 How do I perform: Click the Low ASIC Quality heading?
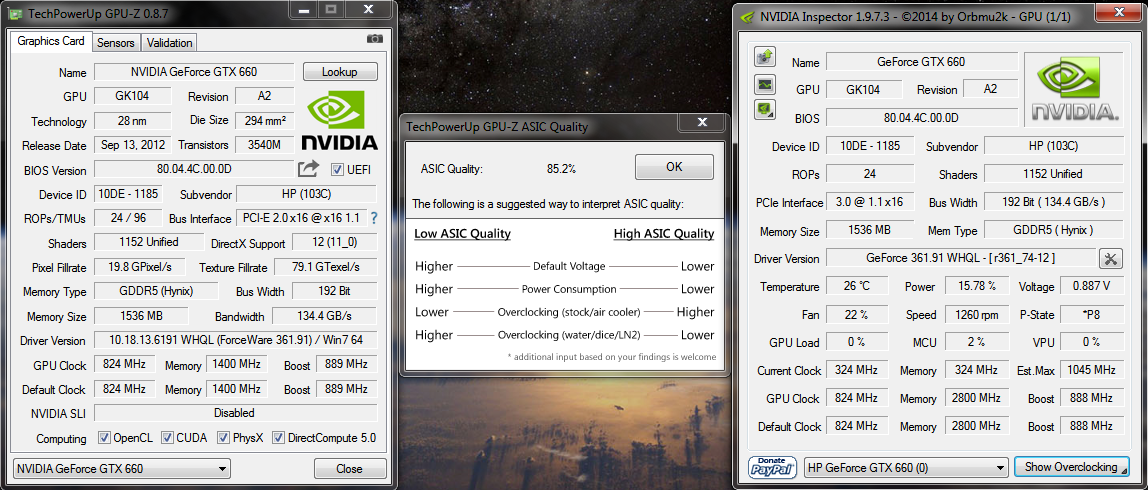point(463,234)
